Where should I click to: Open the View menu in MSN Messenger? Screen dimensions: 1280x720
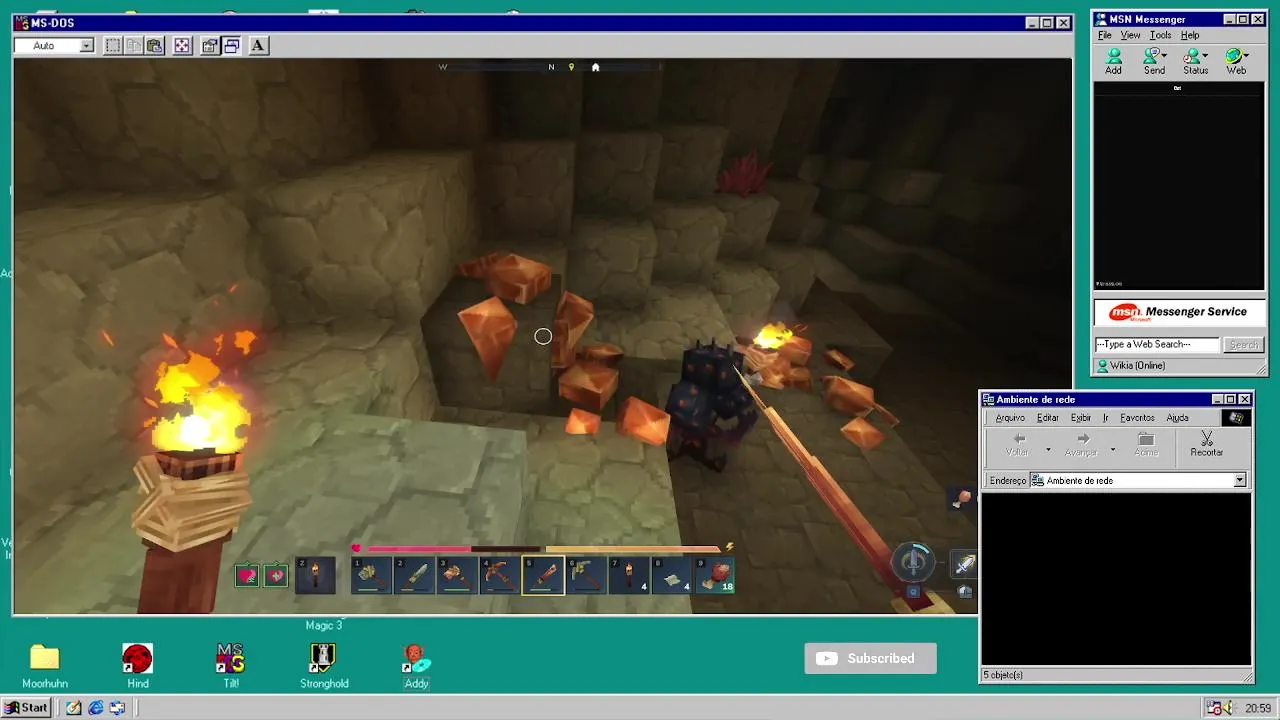(1130, 35)
